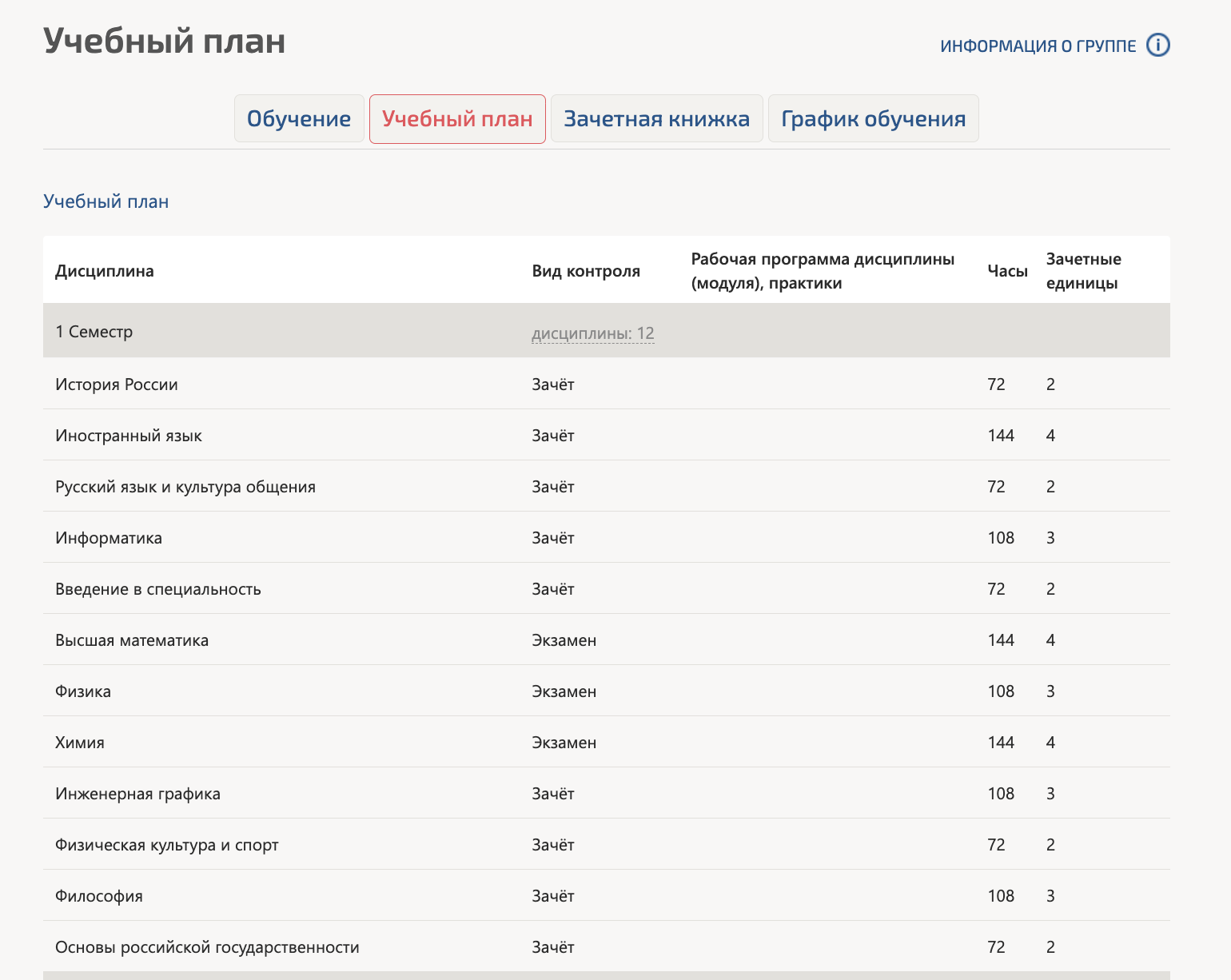
Task: Select the История России discipline row
Action: point(607,384)
